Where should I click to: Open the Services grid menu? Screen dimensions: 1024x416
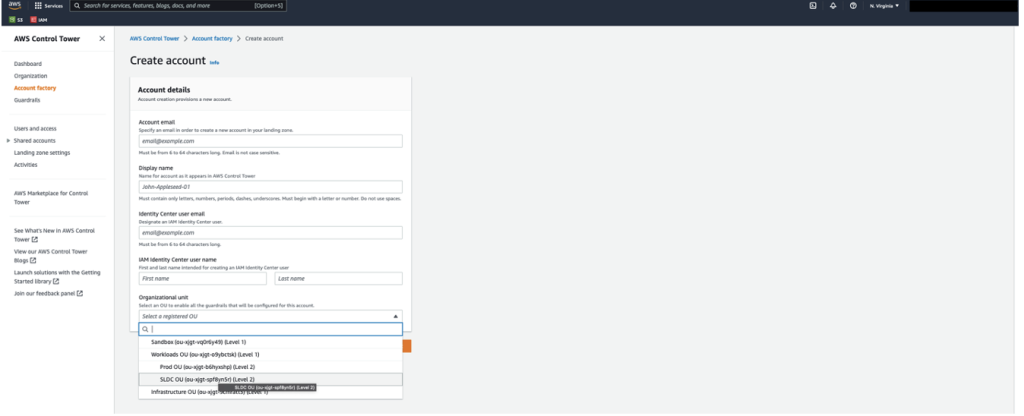pos(49,6)
